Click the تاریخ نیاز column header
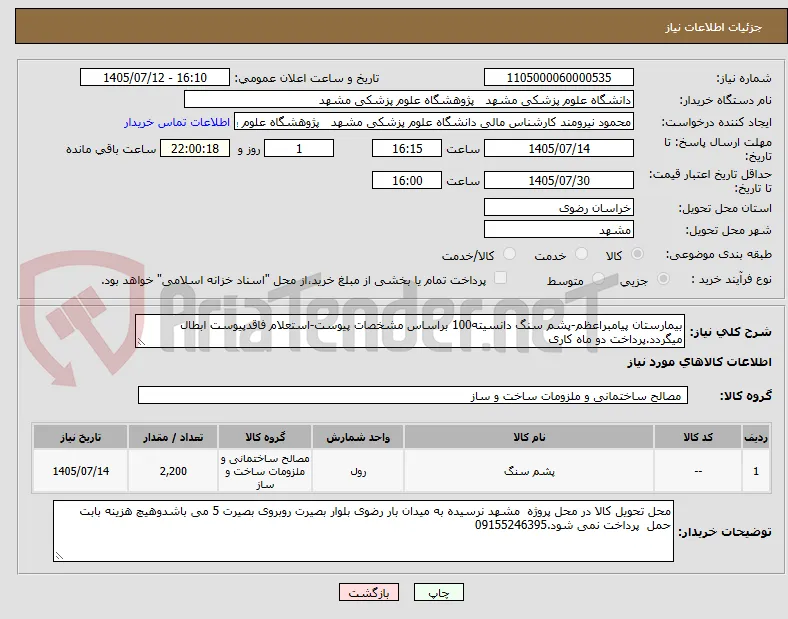The height and width of the screenshot is (619, 788). point(80,437)
